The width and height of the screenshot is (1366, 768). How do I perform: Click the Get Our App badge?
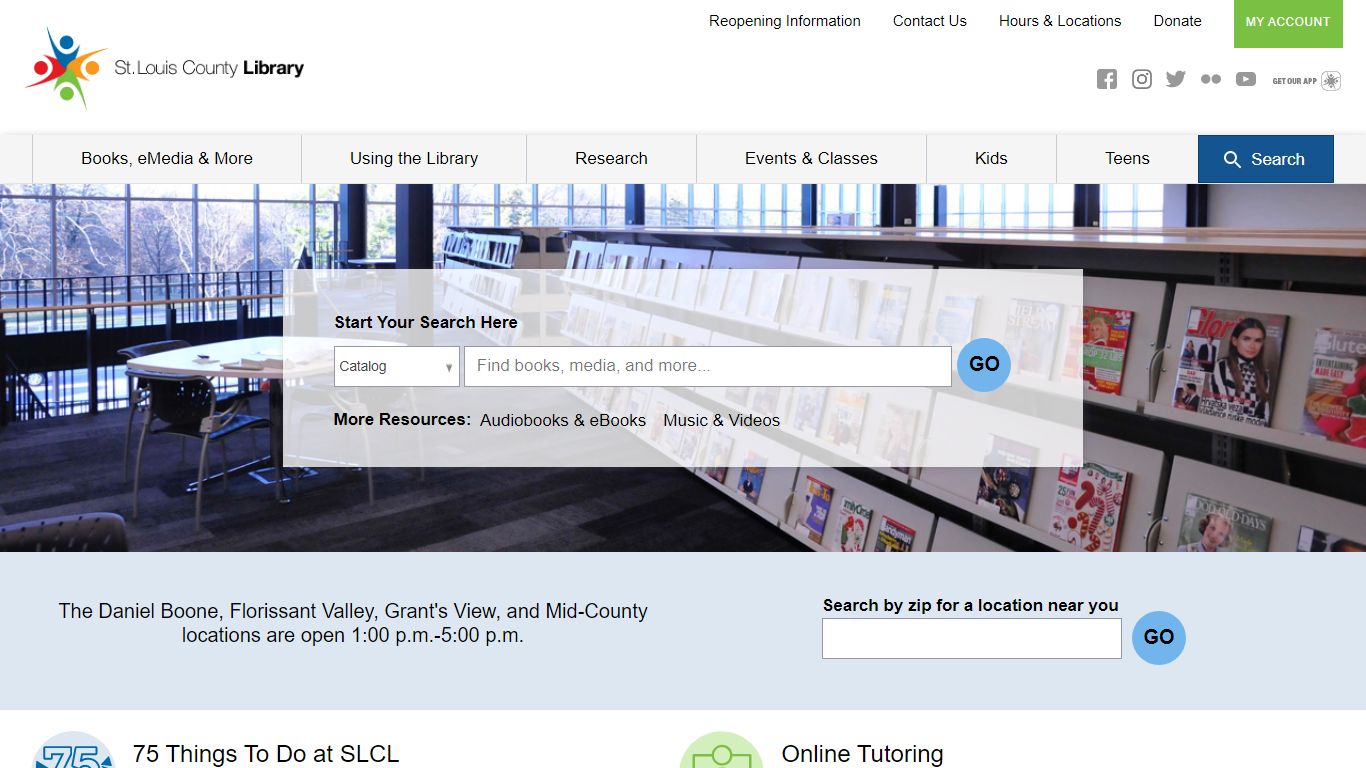point(1307,81)
